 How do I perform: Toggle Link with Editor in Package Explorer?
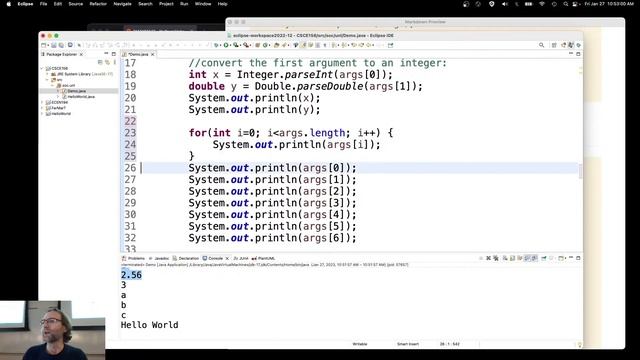[107, 62]
